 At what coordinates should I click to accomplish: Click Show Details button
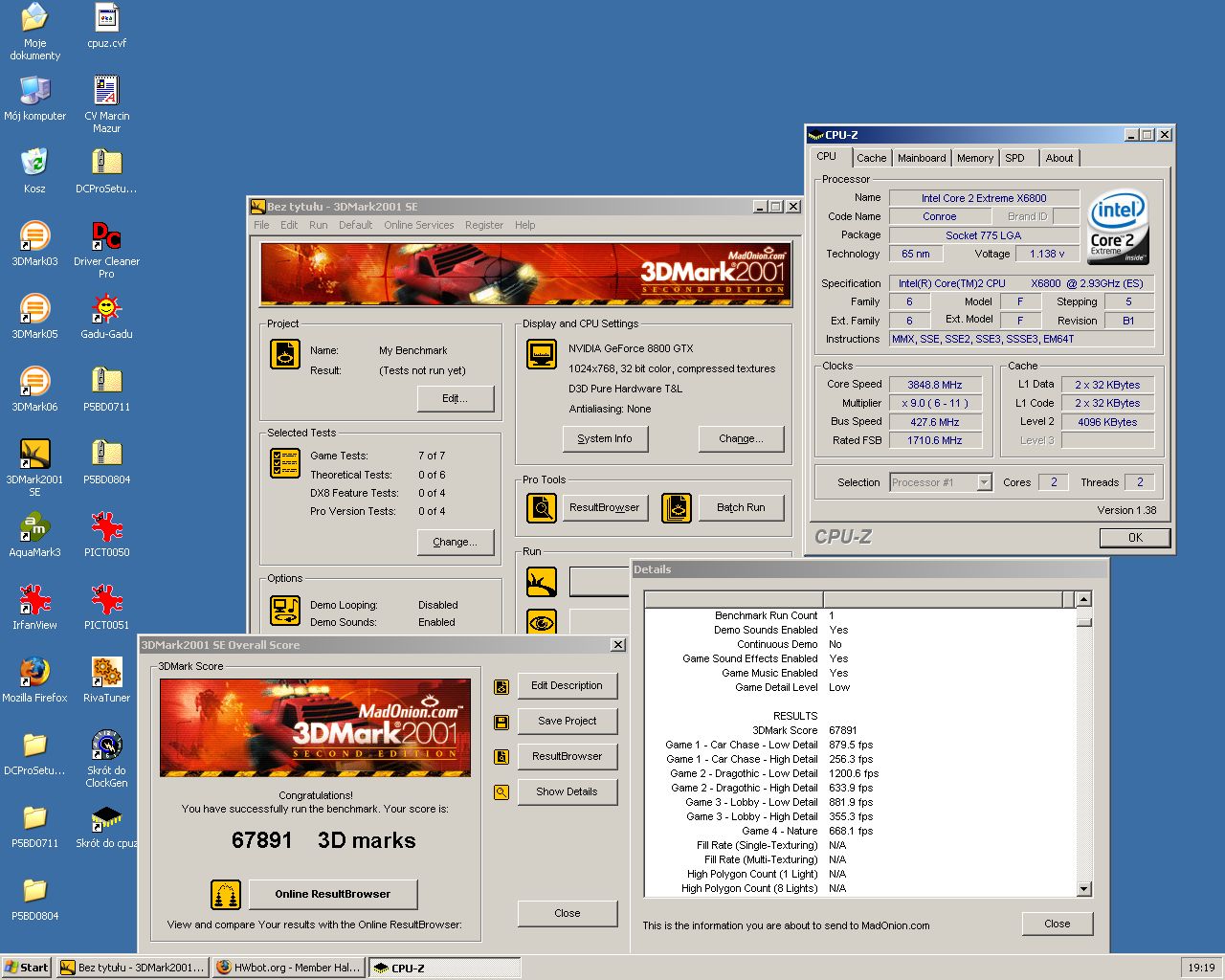568,791
